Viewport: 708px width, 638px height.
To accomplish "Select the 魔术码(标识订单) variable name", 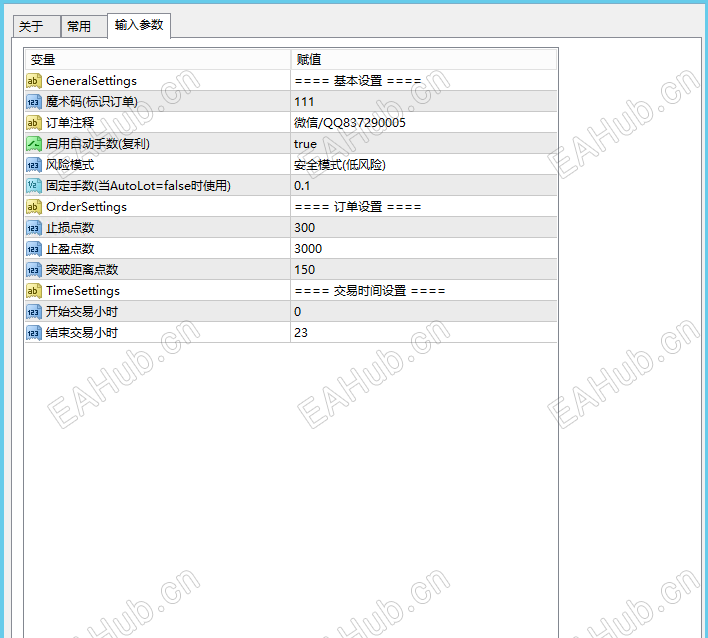I will point(92,102).
